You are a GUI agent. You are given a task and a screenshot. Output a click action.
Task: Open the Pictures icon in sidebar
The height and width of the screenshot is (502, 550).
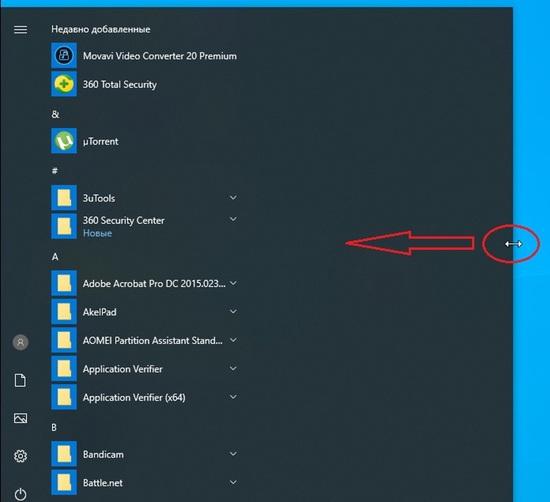tap(20, 418)
